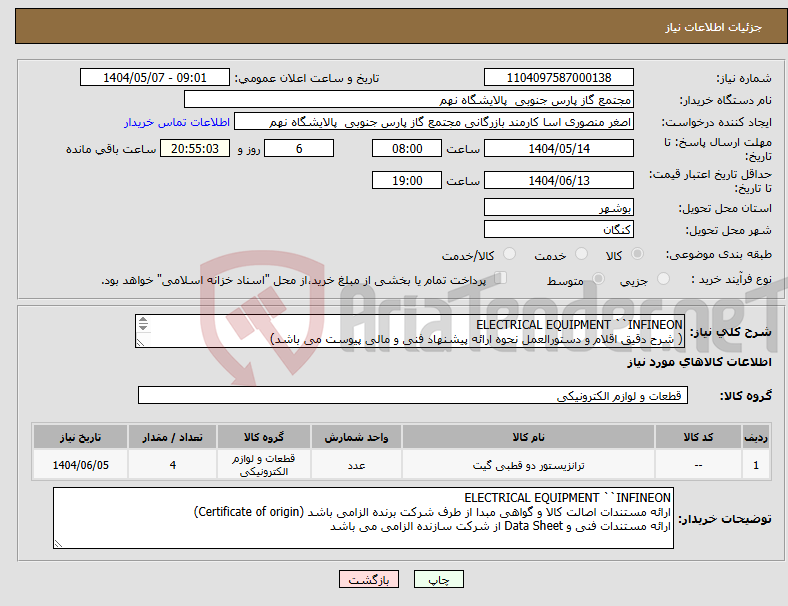Click the توضیحات خریدار buyer notes text area

pos(363,518)
